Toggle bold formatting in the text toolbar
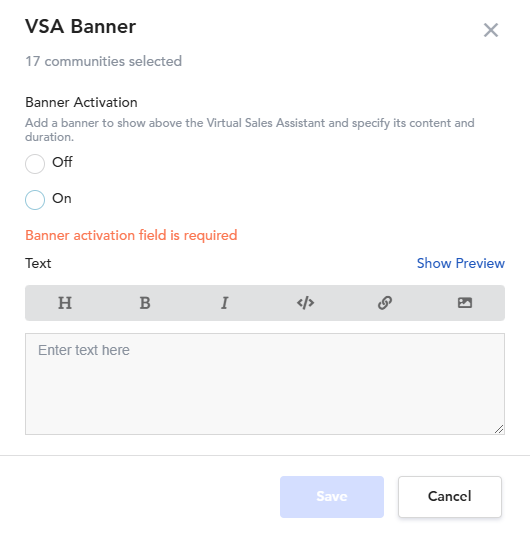Image resolution: width=530 pixels, height=534 pixels. pos(145,303)
